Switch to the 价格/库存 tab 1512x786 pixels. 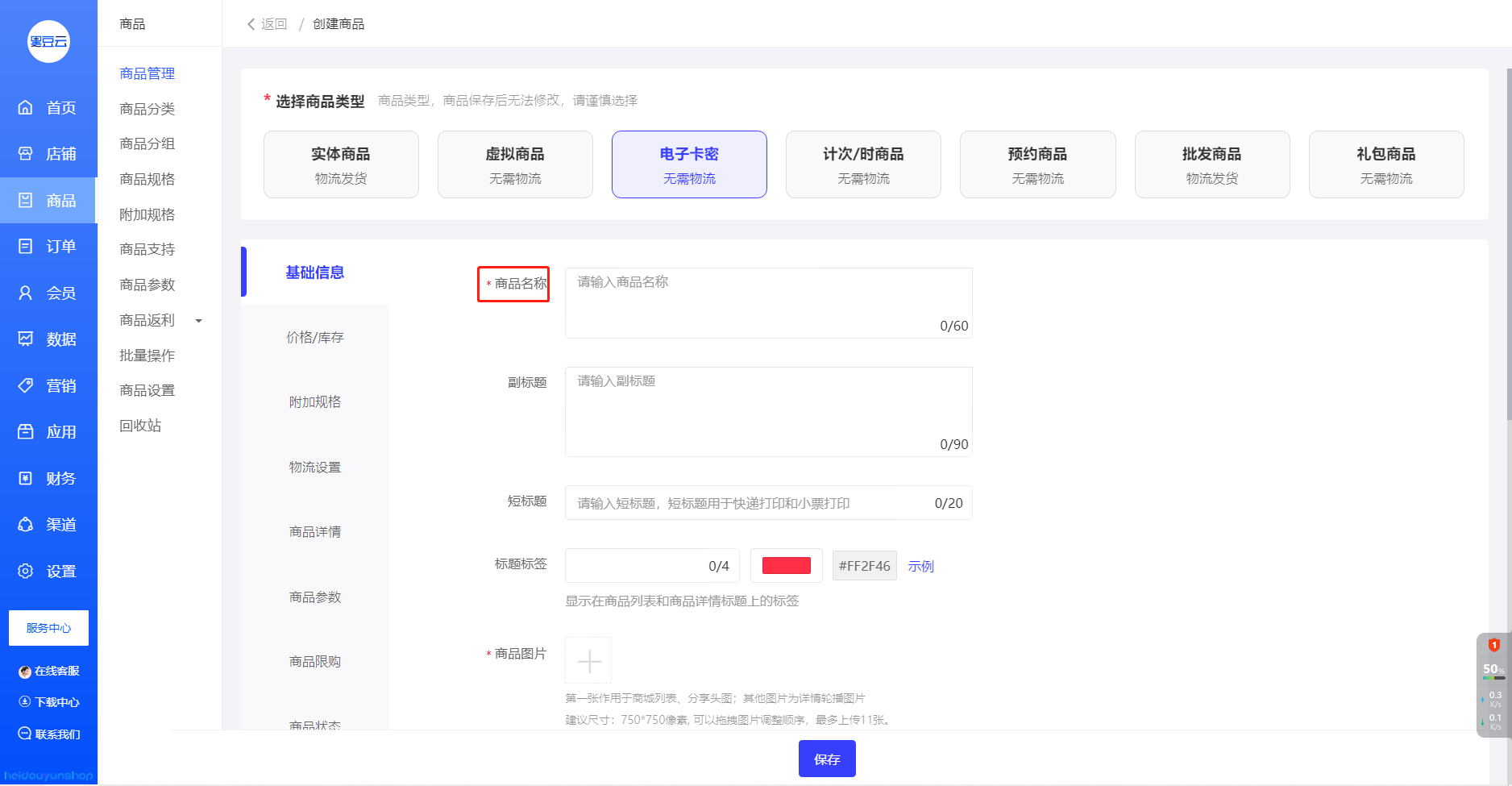(x=315, y=337)
